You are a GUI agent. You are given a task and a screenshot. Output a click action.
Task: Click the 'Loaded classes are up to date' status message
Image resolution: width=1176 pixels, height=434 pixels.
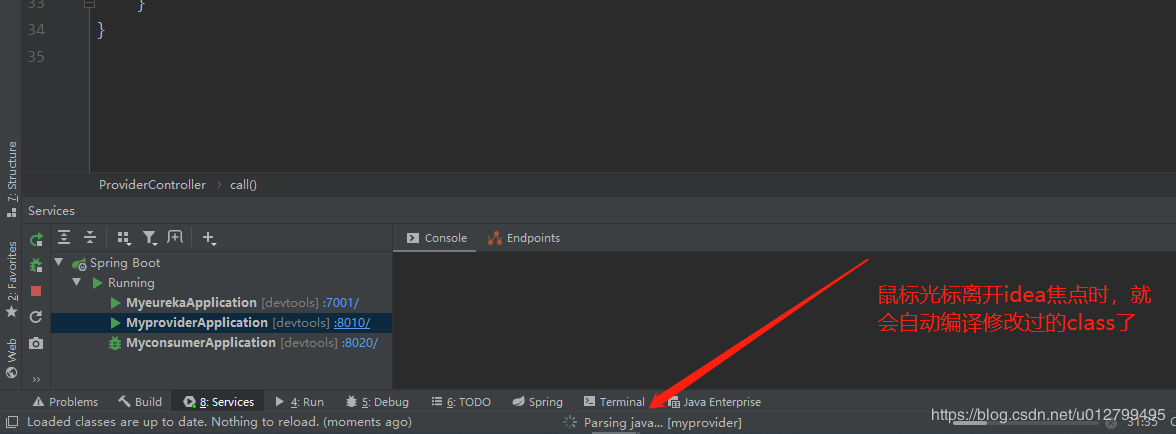tap(219, 422)
